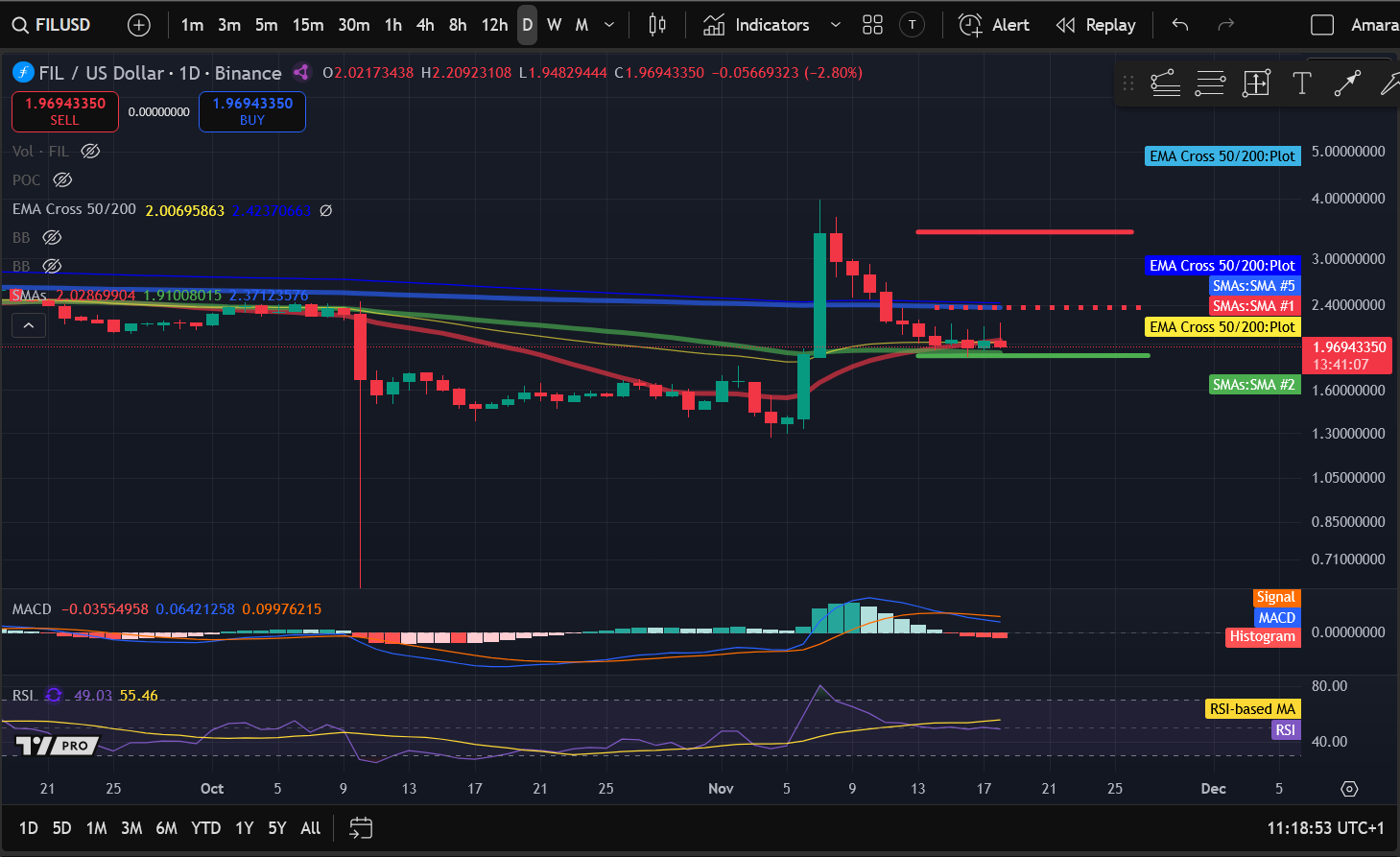The height and width of the screenshot is (857, 1400).
Task: Switch to the YTD range tab
Action: 205,827
